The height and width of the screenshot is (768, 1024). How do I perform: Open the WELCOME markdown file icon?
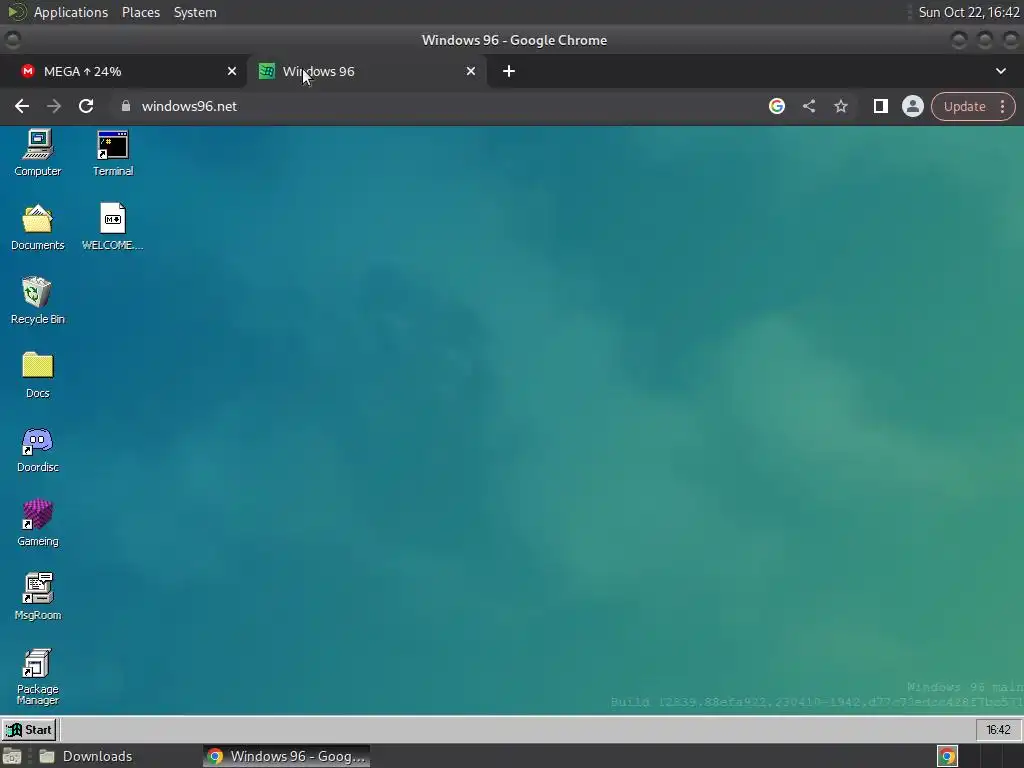[112, 227]
